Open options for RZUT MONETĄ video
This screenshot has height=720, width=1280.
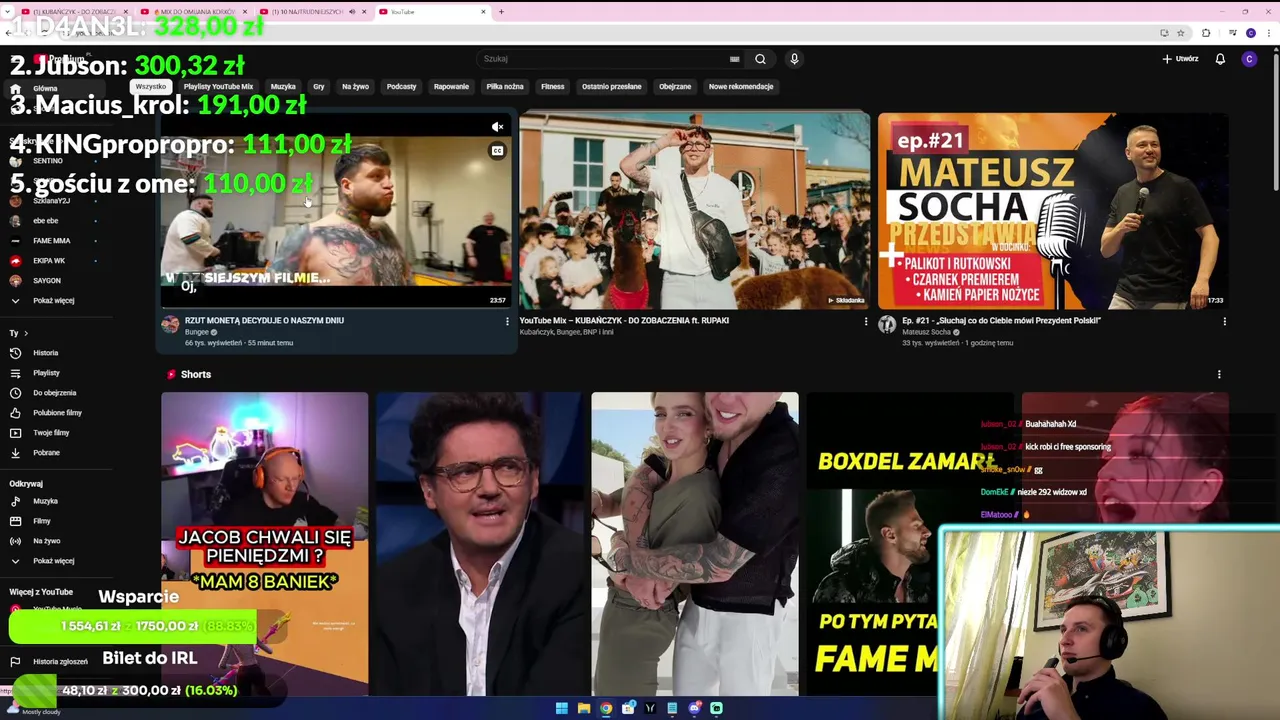tap(507, 321)
